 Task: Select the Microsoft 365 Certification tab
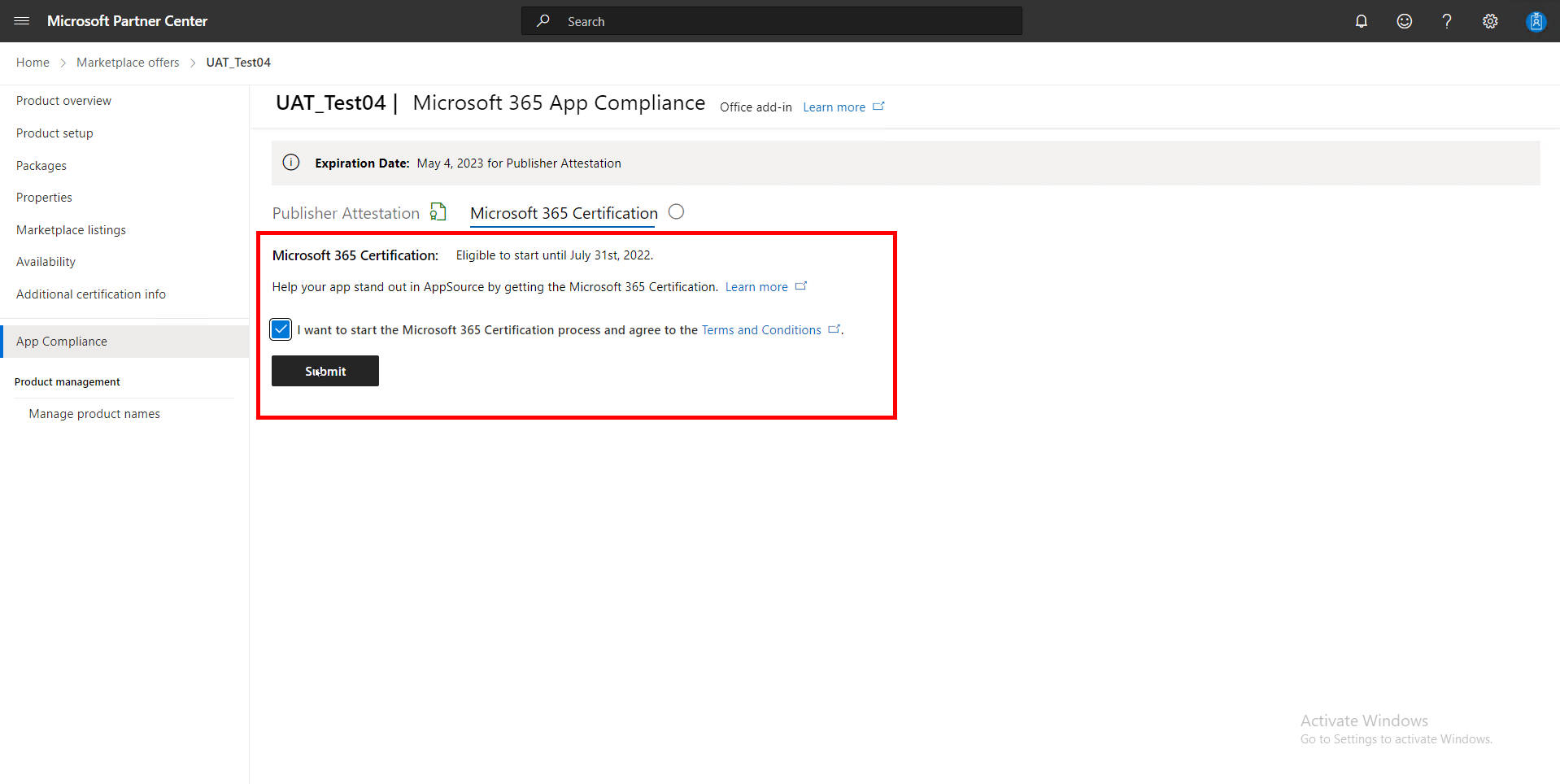[x=564, y=213]
